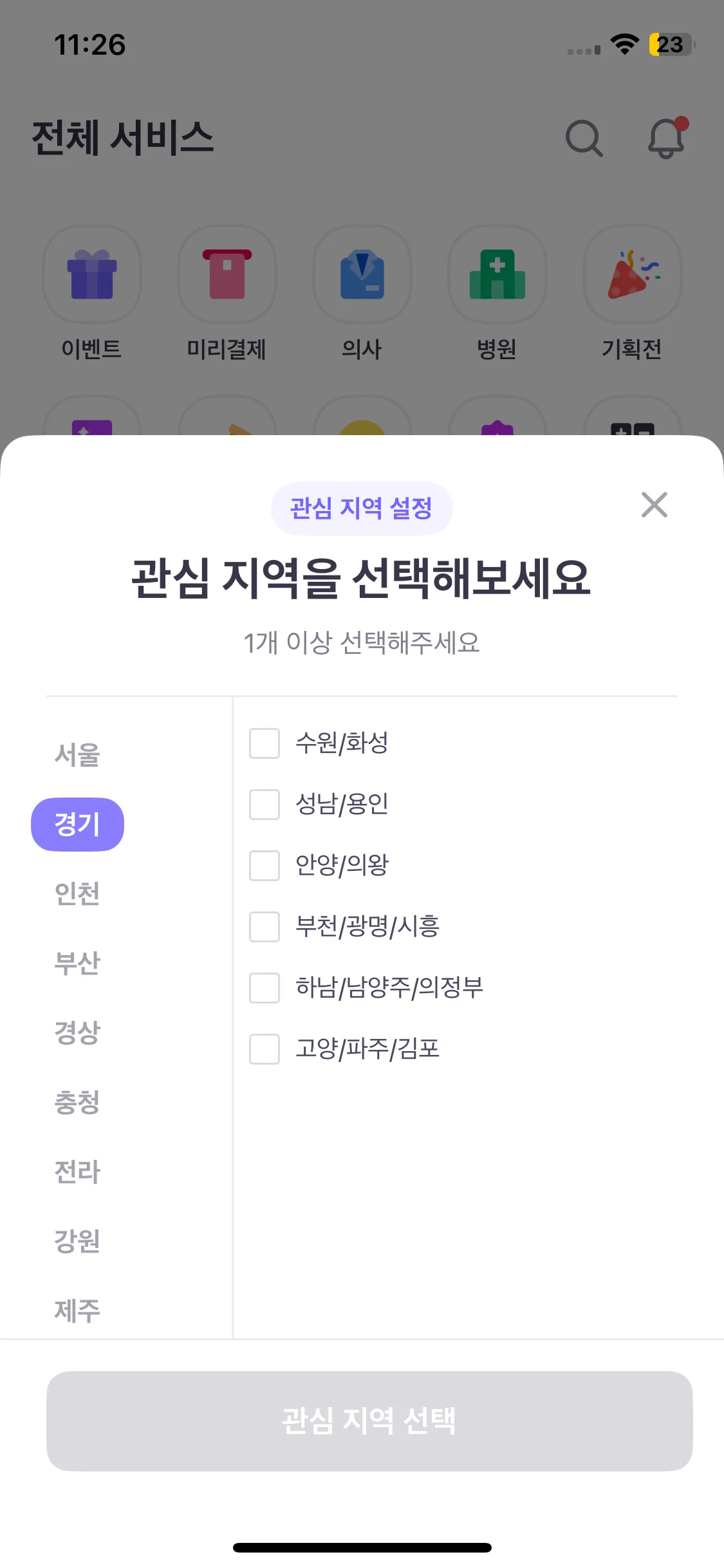724x1568 pixels.
Task: Enable the 성남/용인 checkbox
Action: click(x=265, y=805)
